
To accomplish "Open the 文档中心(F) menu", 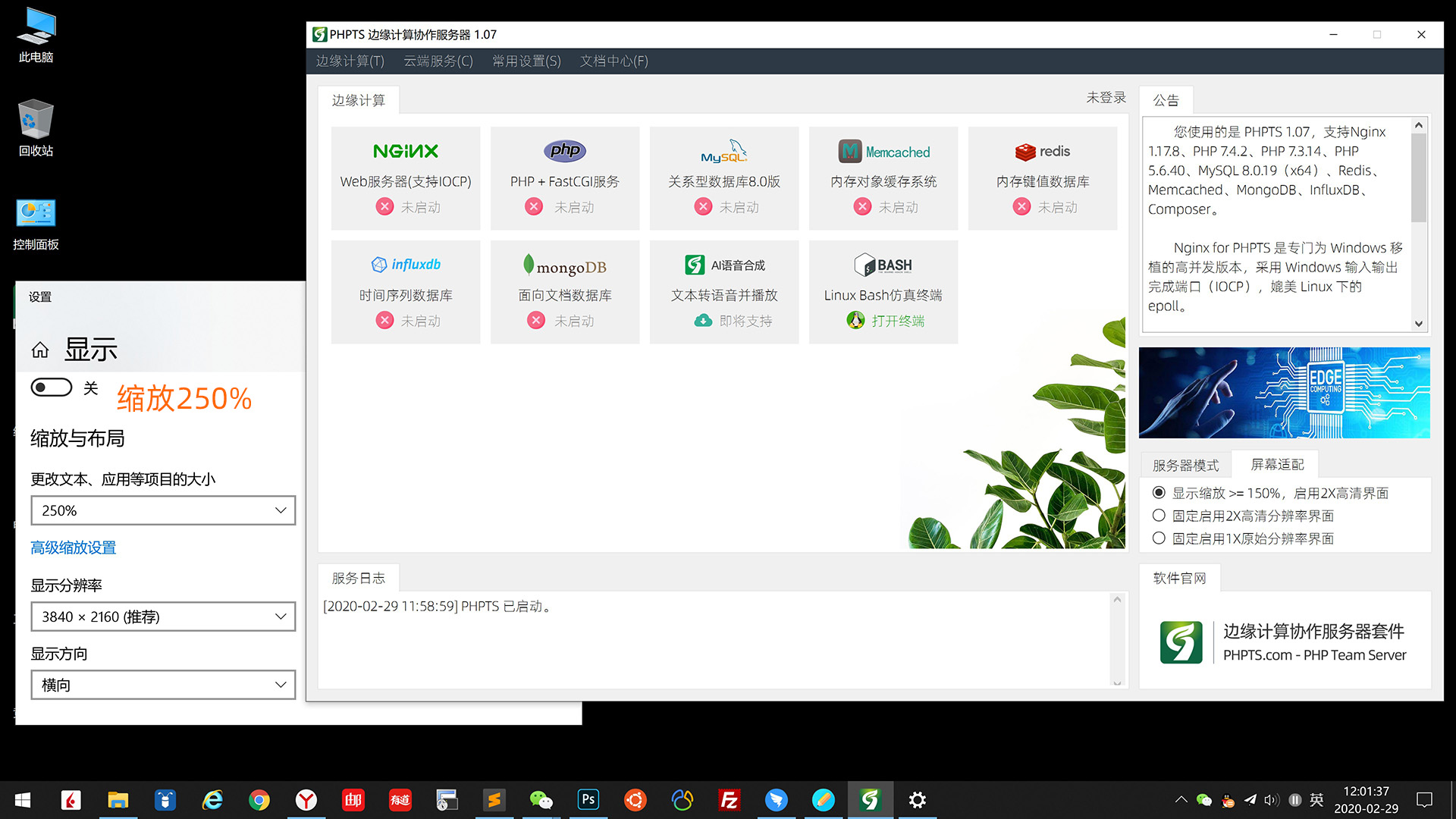I will click(x=614, y=61).
